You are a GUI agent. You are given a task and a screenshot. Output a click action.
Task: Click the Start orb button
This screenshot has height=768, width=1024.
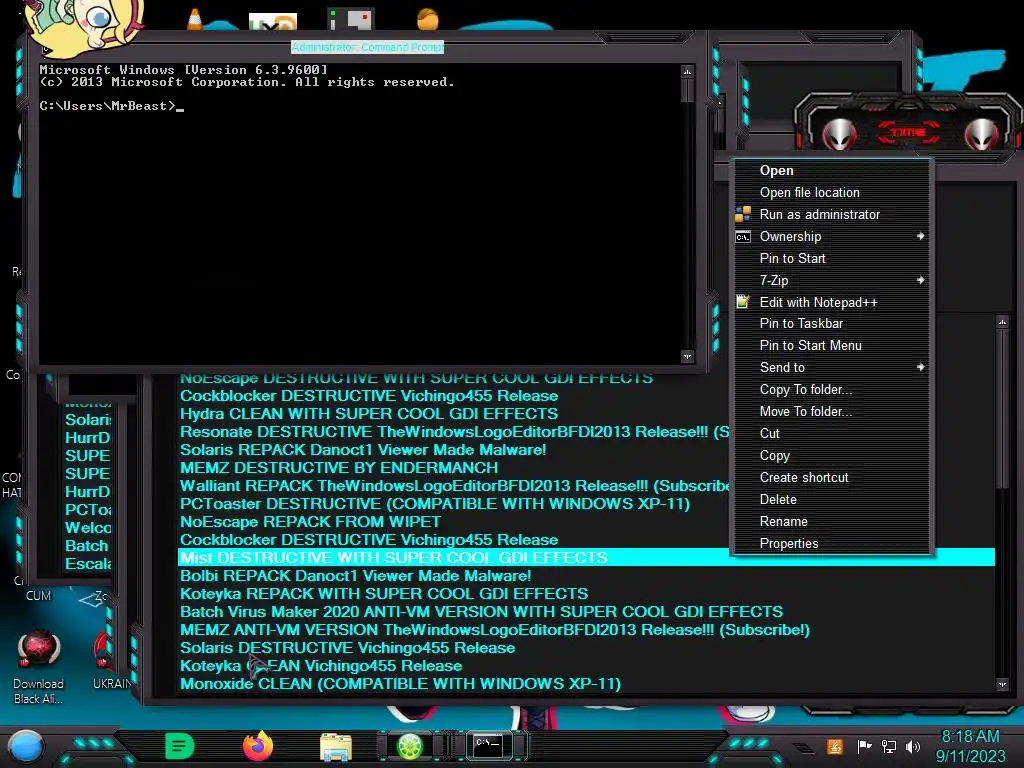(x=26, y=746)
